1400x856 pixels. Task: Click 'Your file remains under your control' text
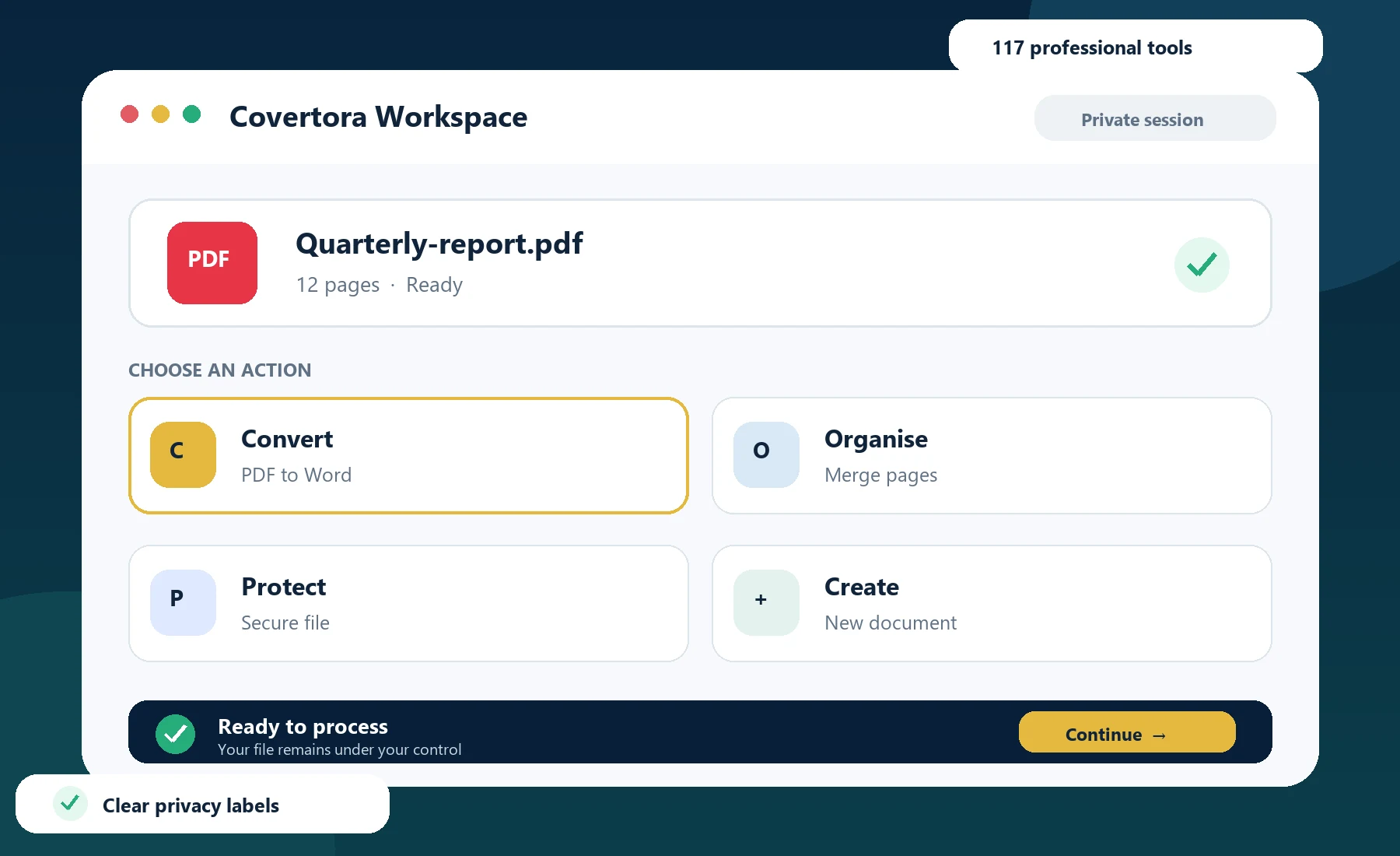pyautogui.click(x=339, y=749)
